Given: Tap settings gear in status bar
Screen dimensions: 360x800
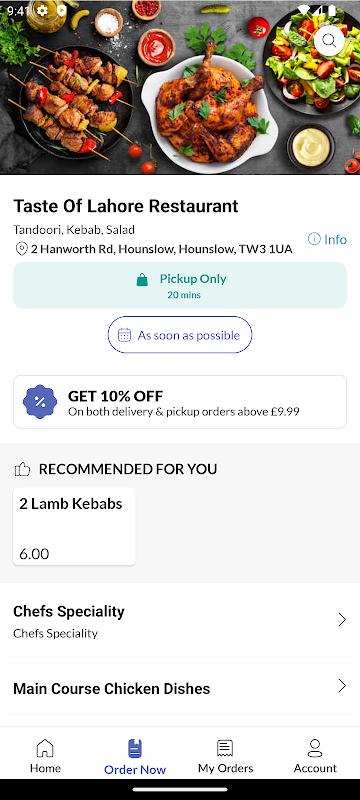Looking at the screenshot, I should tap(43, 11).
